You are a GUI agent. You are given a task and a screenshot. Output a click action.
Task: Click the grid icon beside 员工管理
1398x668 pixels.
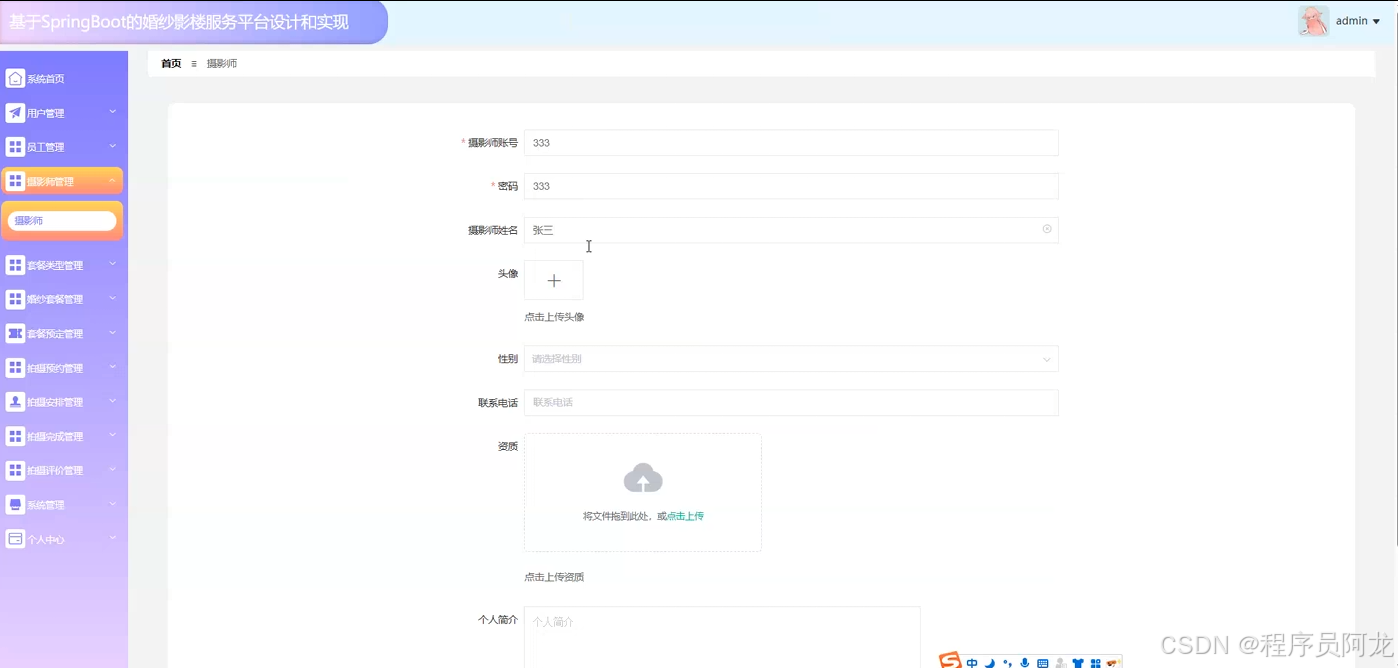point(15,147)
